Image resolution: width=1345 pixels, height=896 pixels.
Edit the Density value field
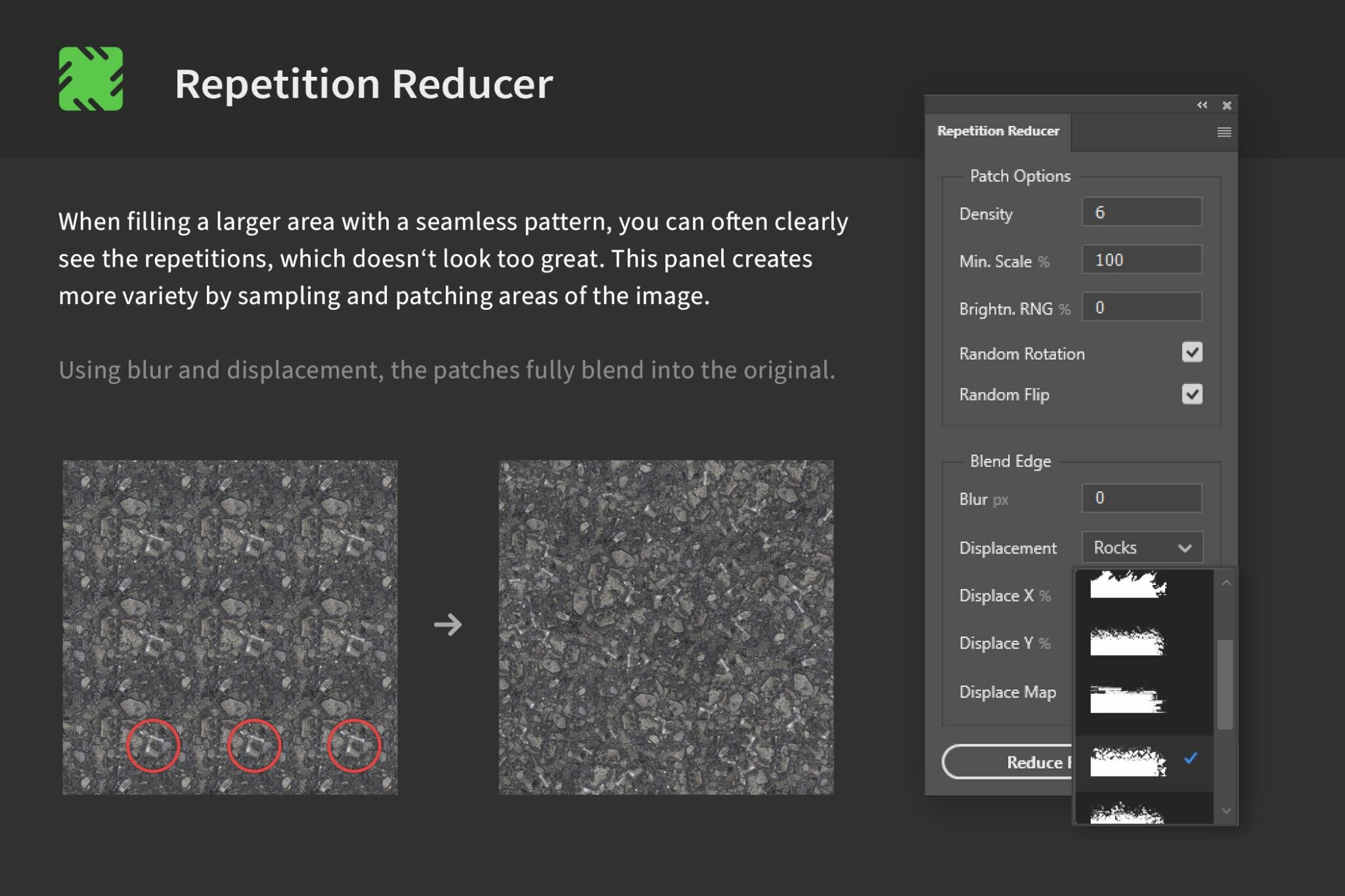click(1141, 211)
